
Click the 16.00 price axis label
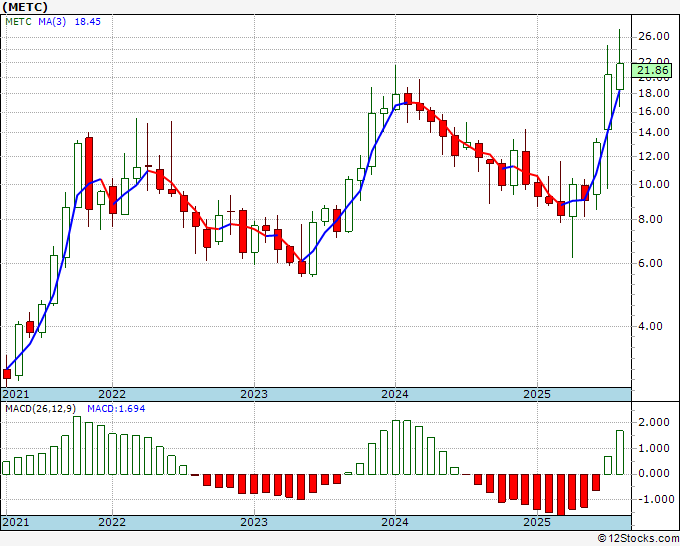[654, 111]
